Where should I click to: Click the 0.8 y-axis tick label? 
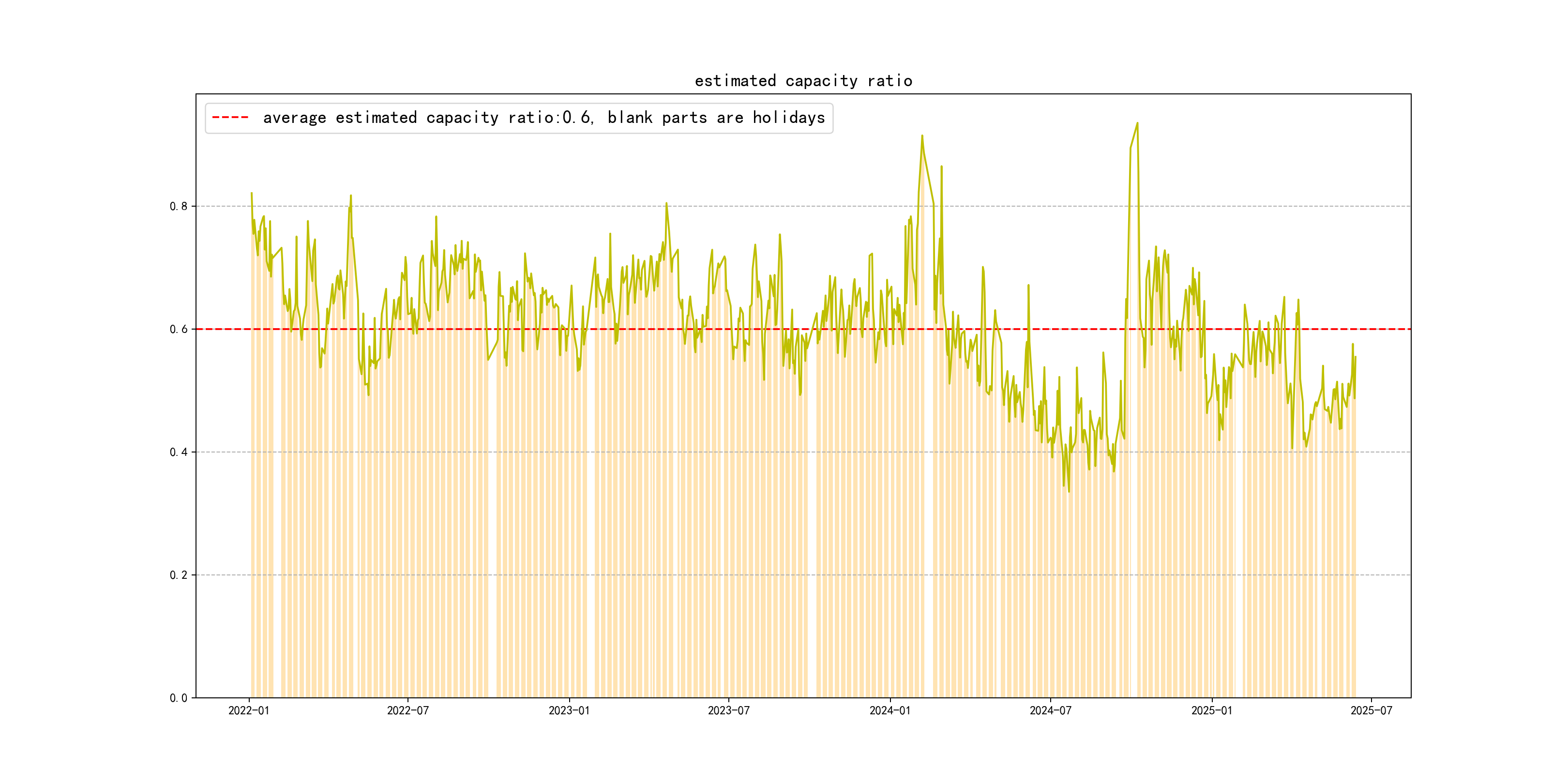click(x=179, y=206)
